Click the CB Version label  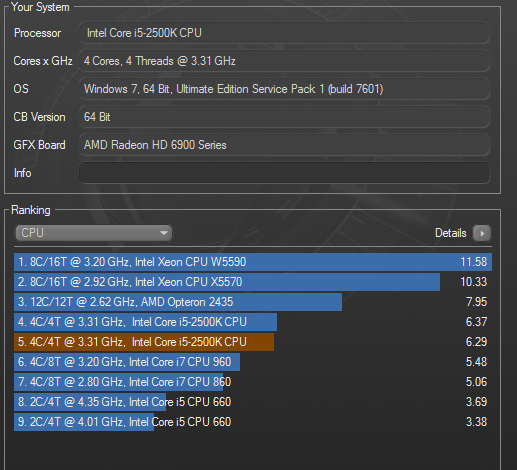click(39, 117)
